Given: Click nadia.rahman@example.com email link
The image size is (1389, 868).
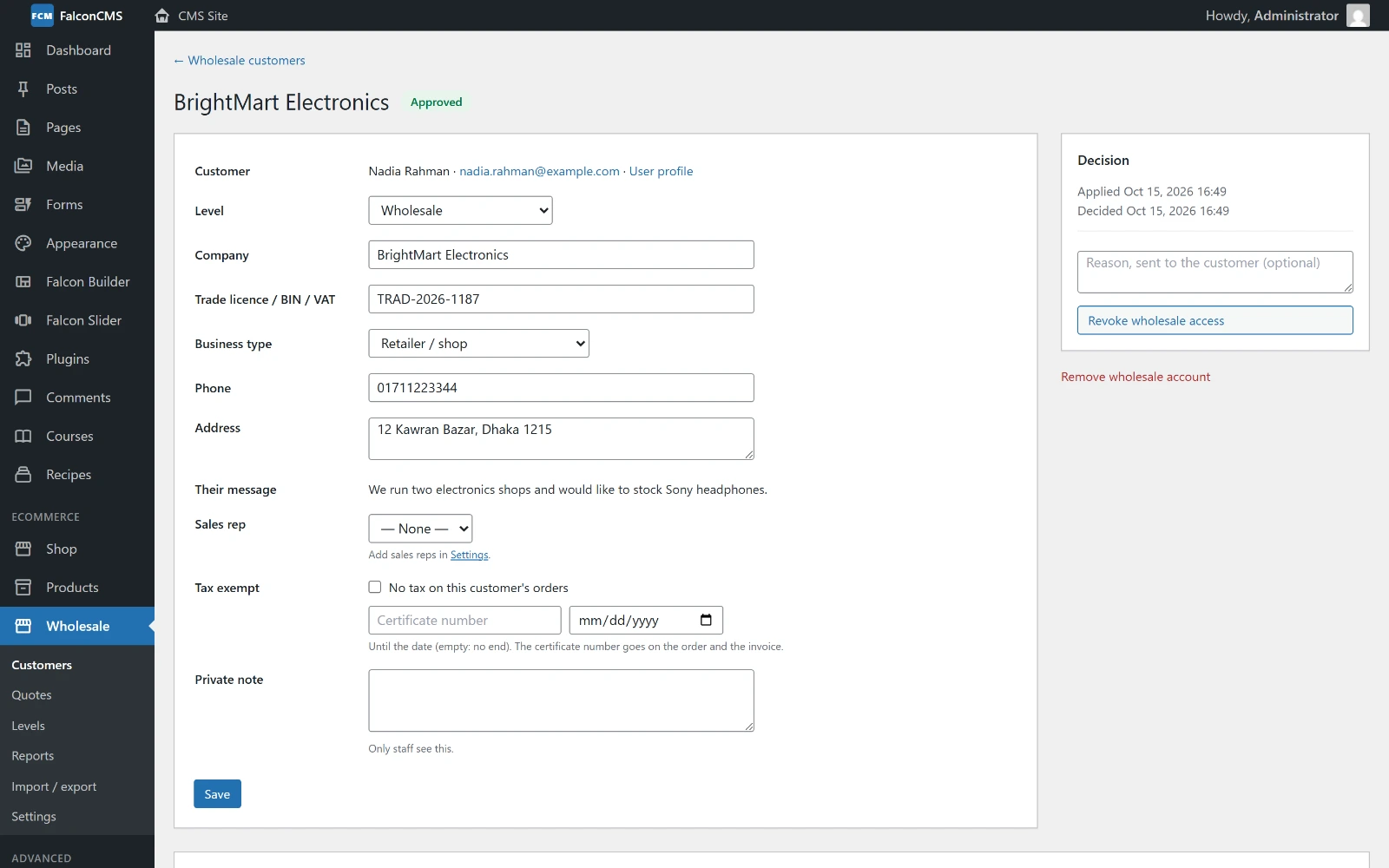Looking at the screenshot, I should pos(539,171).
